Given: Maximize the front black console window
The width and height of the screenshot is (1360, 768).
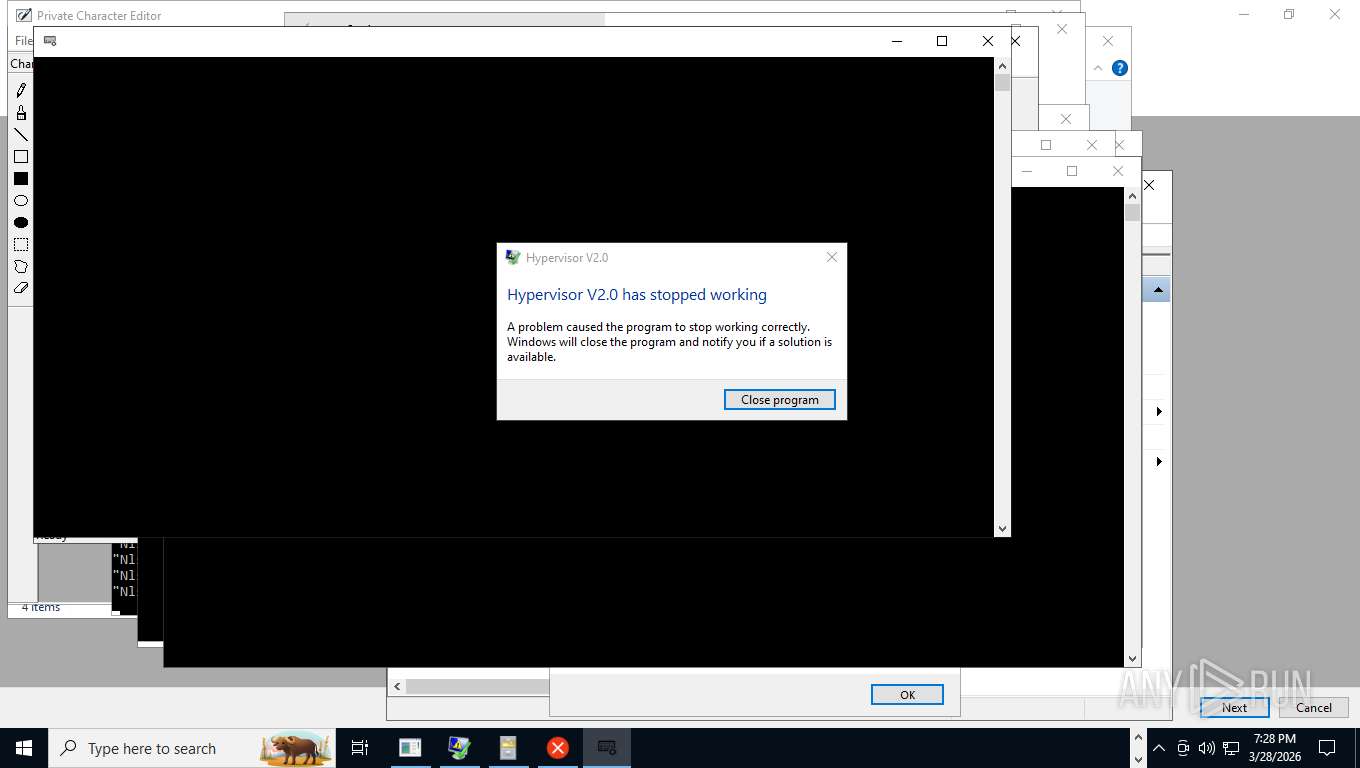Looking at the screenshot, I should (x=942, y=41).
